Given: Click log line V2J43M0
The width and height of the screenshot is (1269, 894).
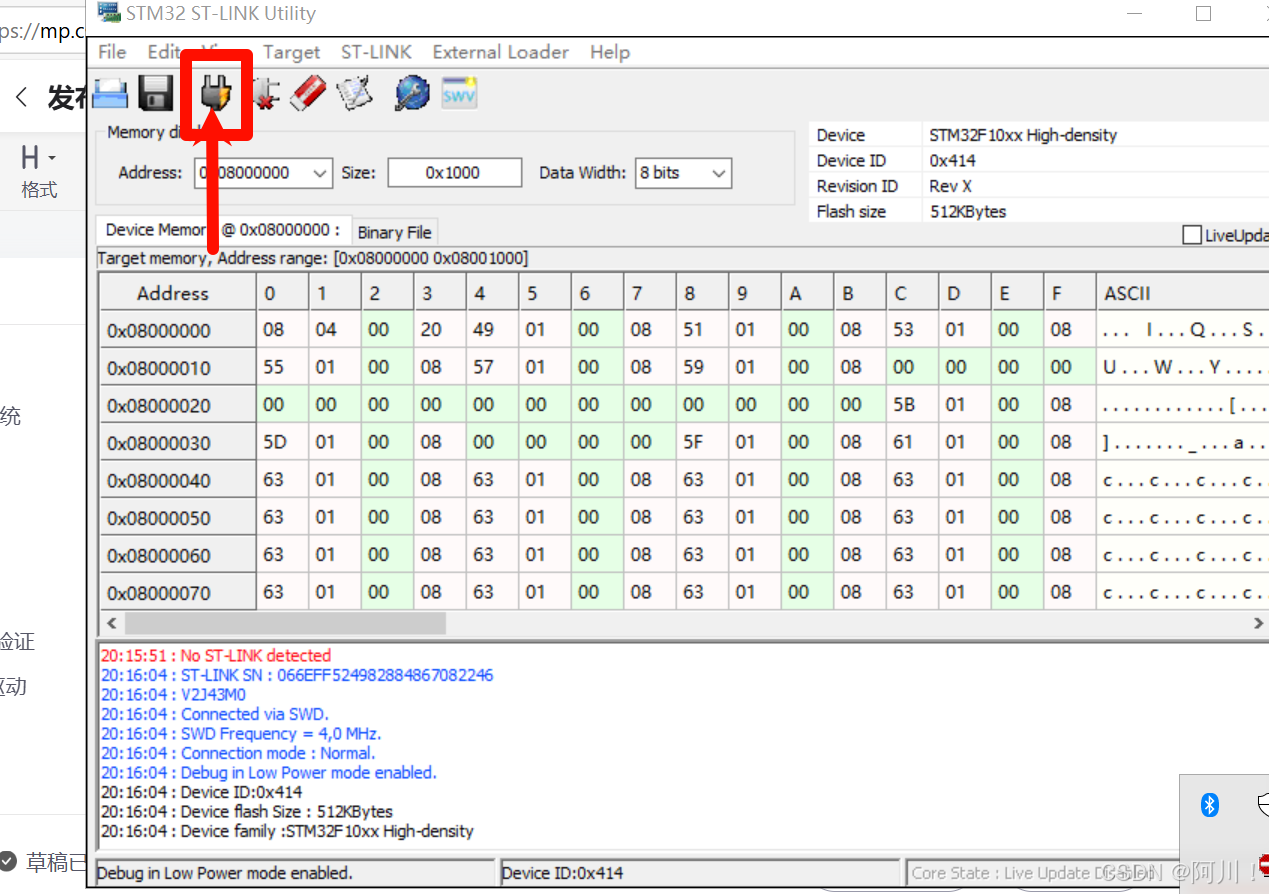Looking at the screenshot, I should tap(173, 695).
